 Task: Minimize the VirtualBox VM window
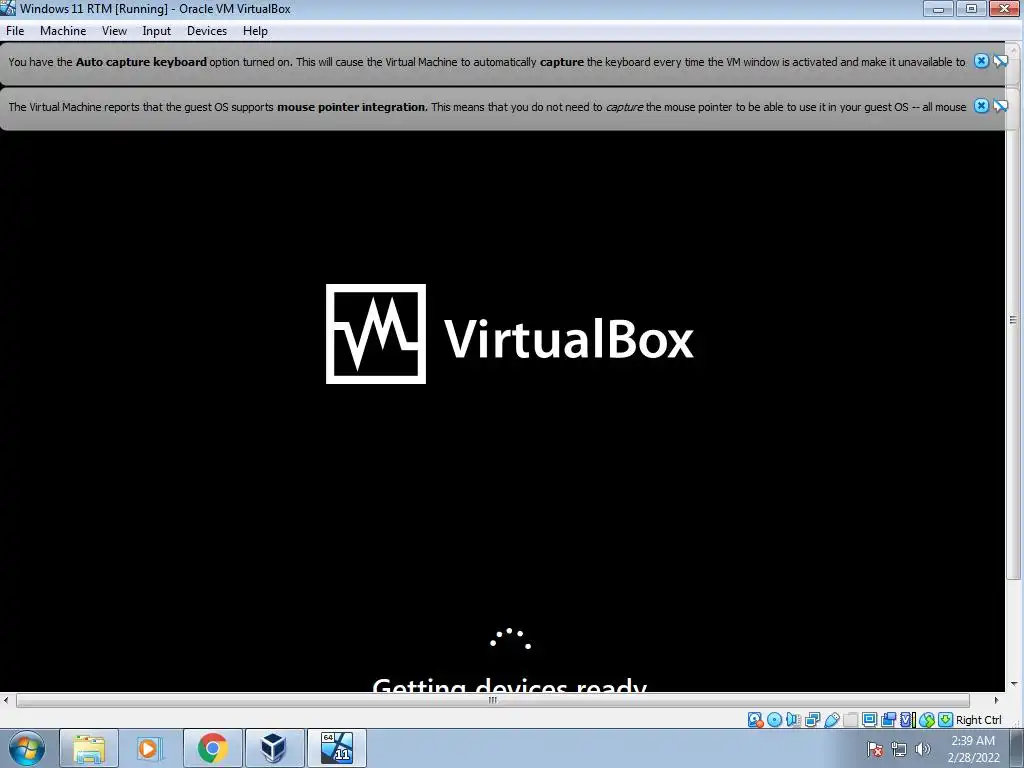click(x=938, y=8)
